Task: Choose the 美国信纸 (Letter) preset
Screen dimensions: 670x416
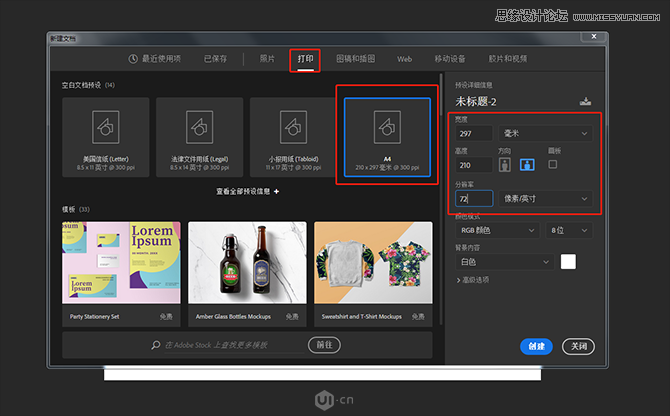Action: point(106,137)
